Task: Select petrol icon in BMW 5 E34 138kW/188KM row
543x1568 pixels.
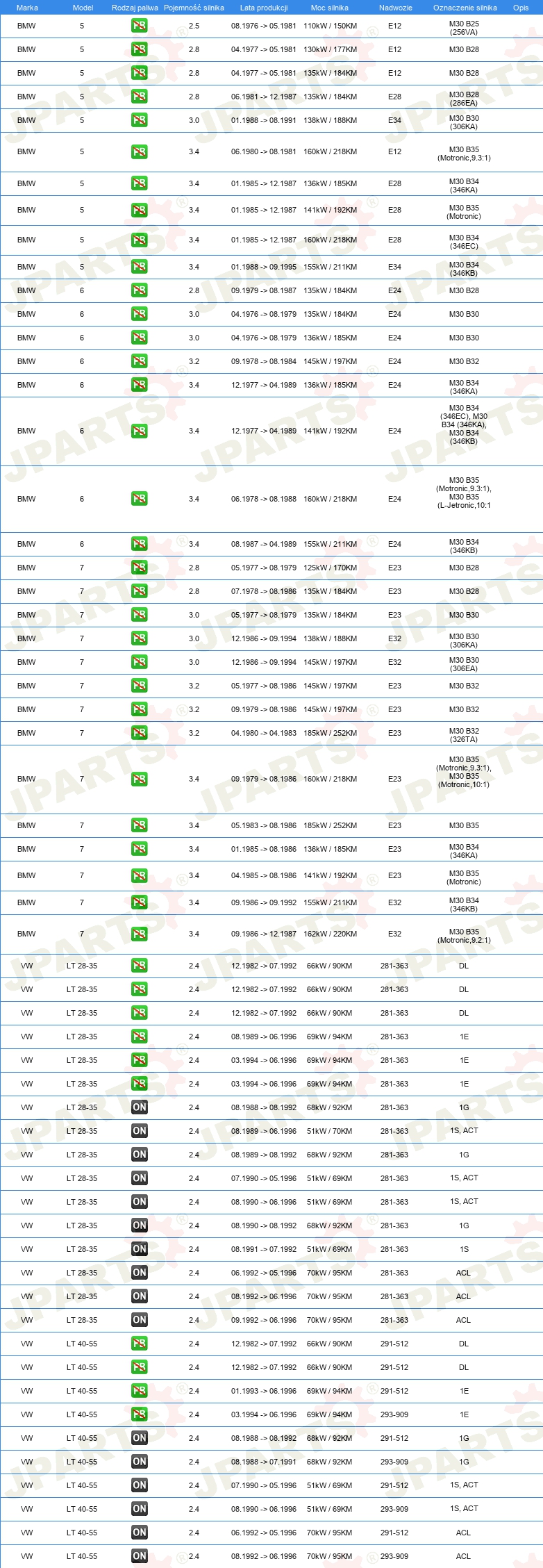Action: [139, 120]
